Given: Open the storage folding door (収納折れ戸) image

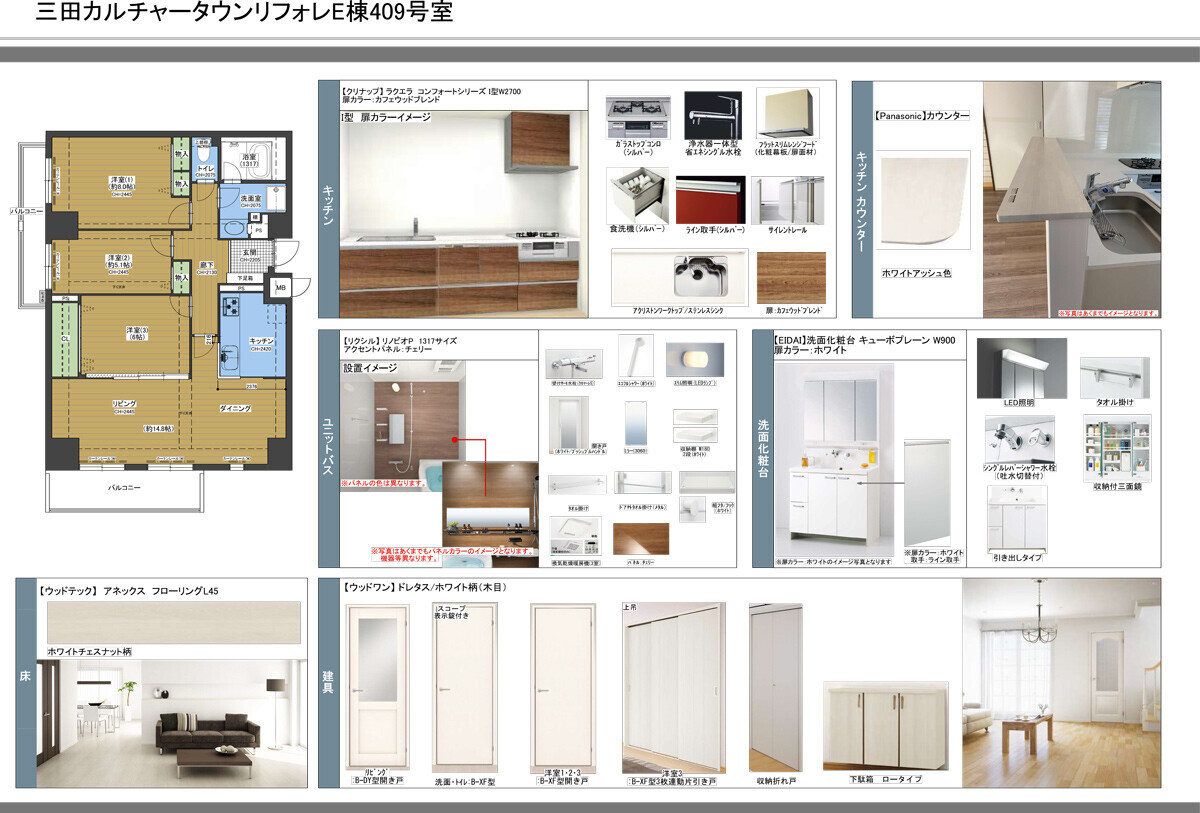Looking at the screenshot, I should [x=775, y=687].
